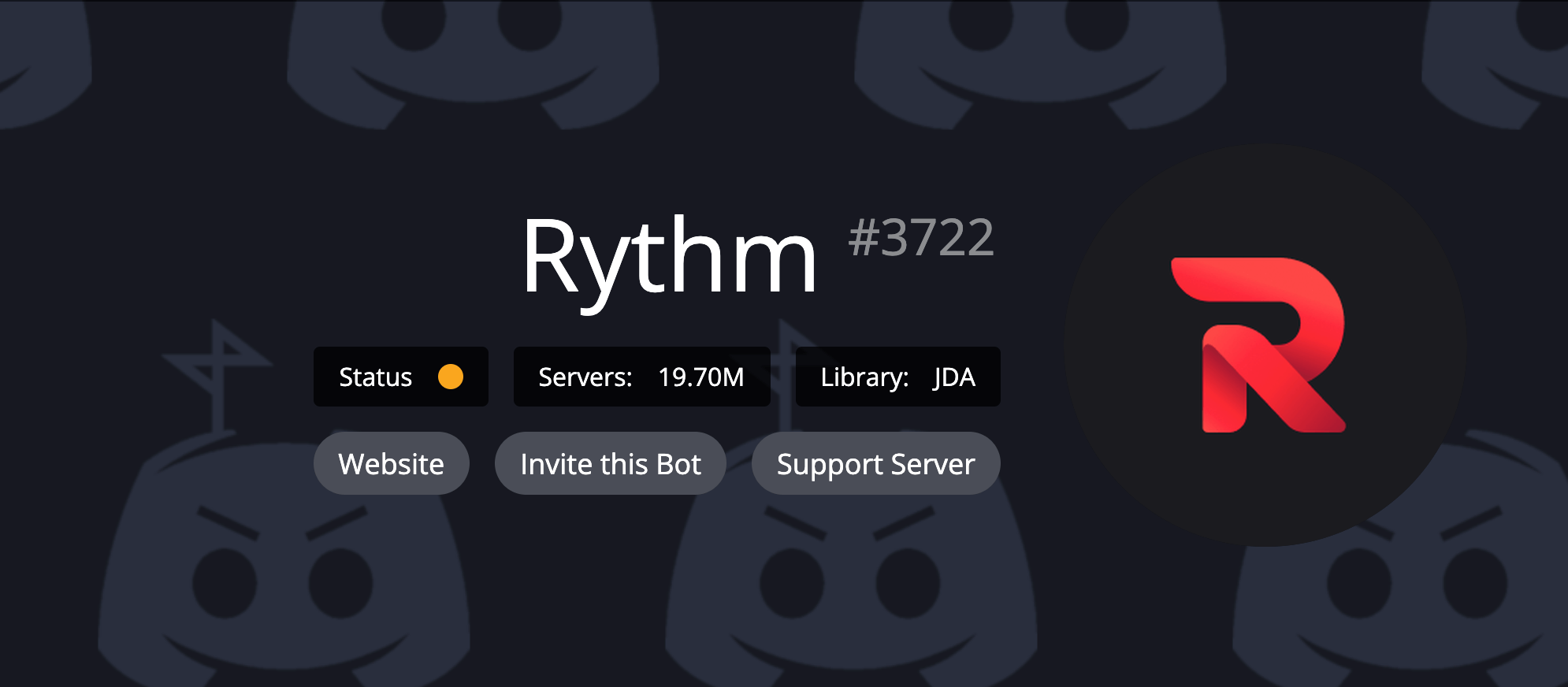
Task: Click the 19.70M server count value
Action: [x=700, y=377]
